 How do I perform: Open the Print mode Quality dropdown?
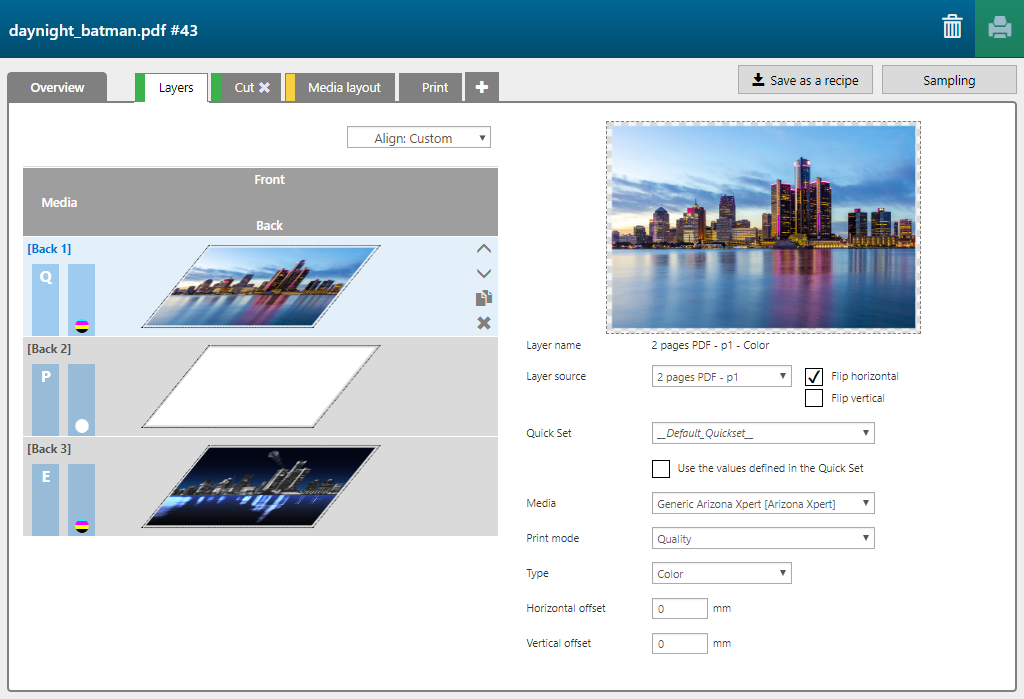(763, 538)
